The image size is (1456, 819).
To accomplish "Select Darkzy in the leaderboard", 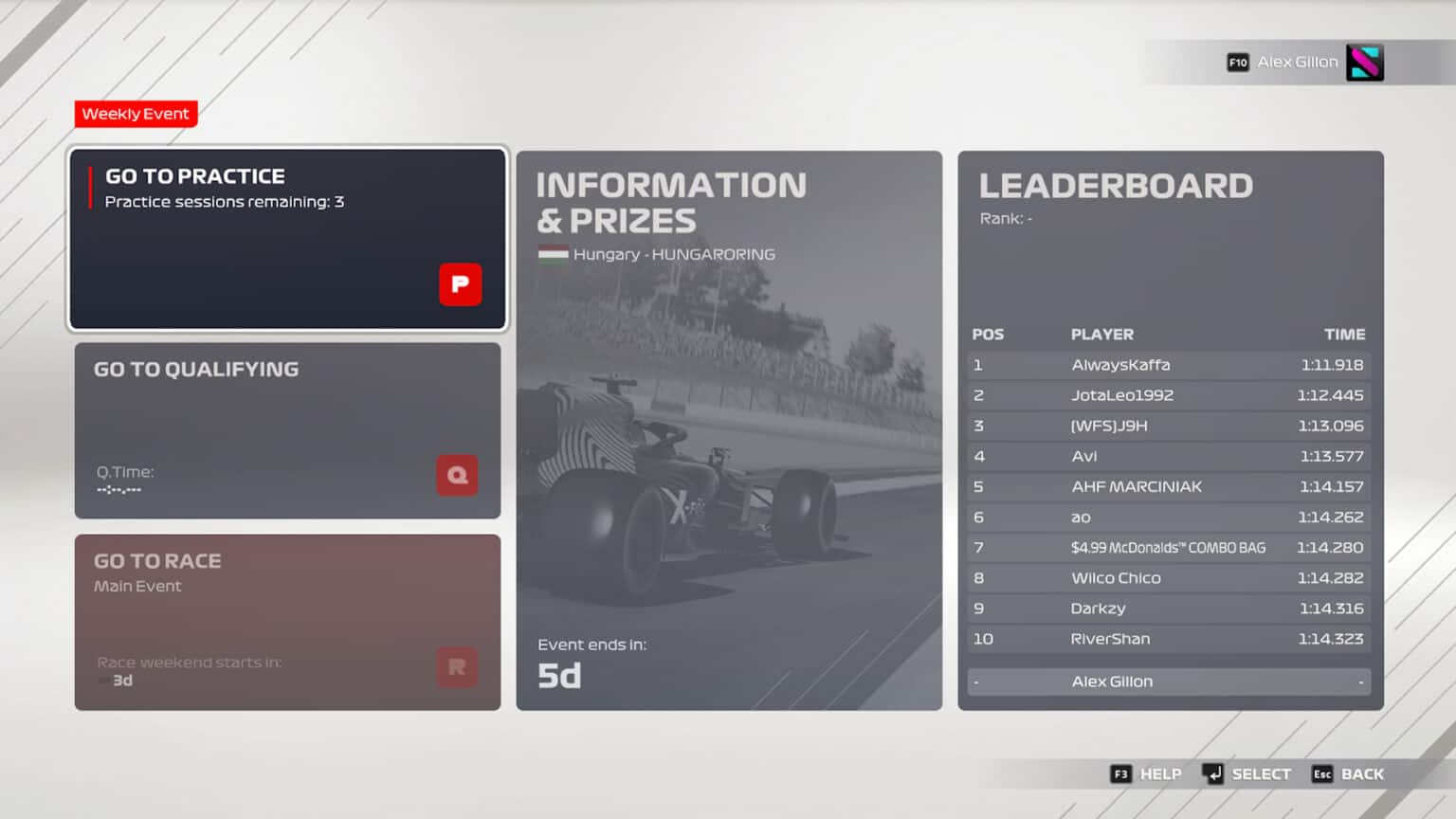I will click(x=1097, y=608).
